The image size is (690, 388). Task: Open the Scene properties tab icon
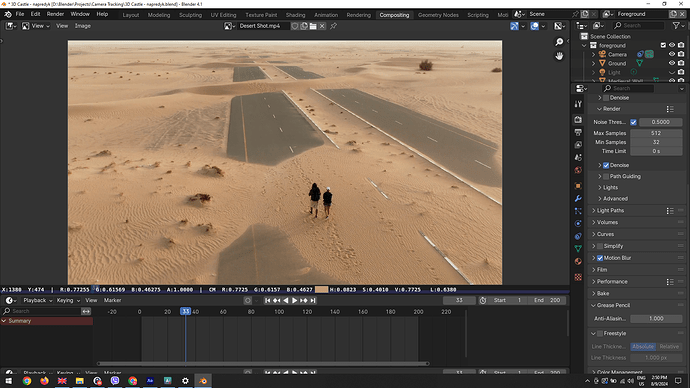(578, 157)
